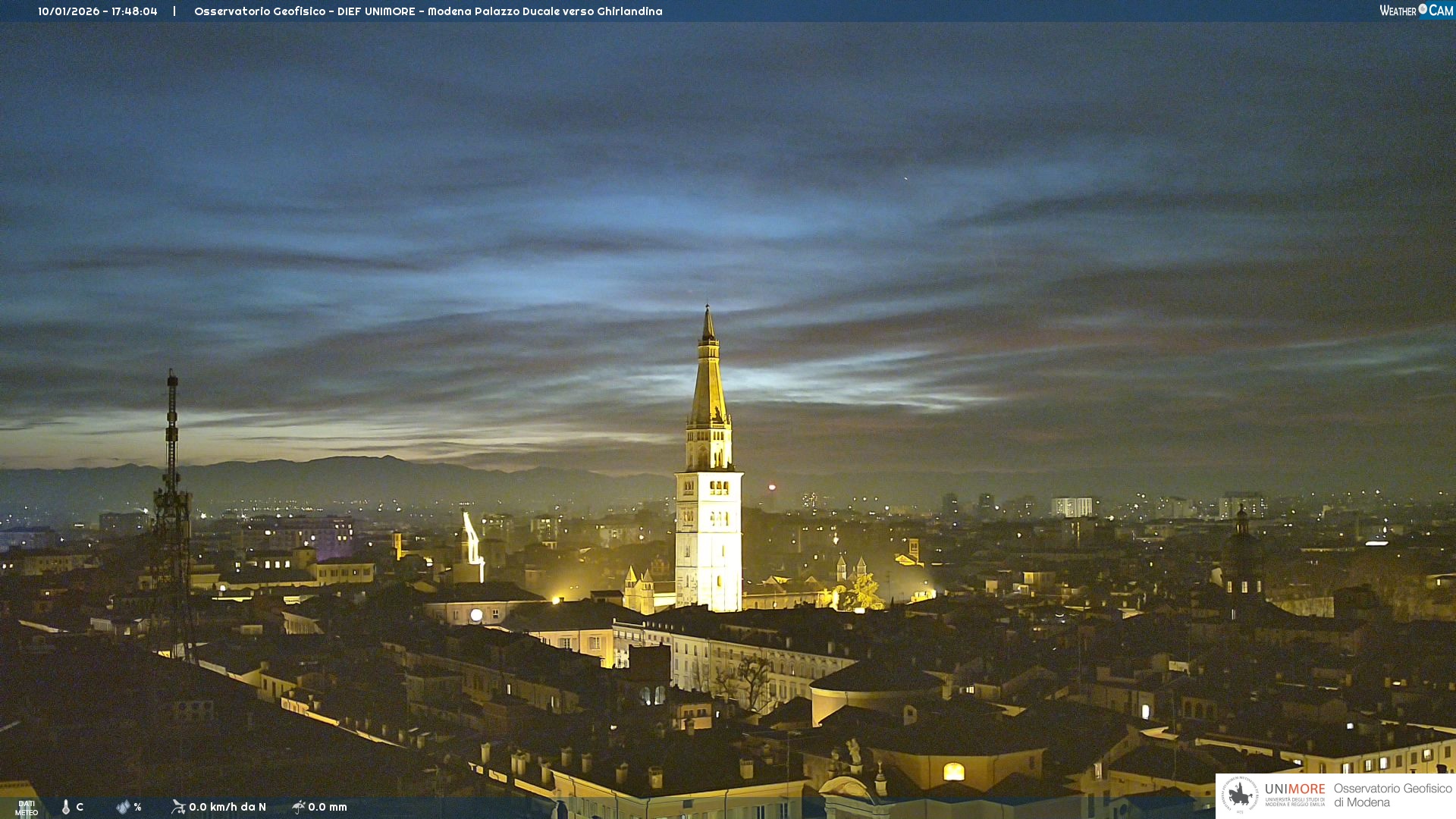Click the round clock face on building
Image resolution: width=1456 pixels, height=819 pixels.
pos(476,615)
